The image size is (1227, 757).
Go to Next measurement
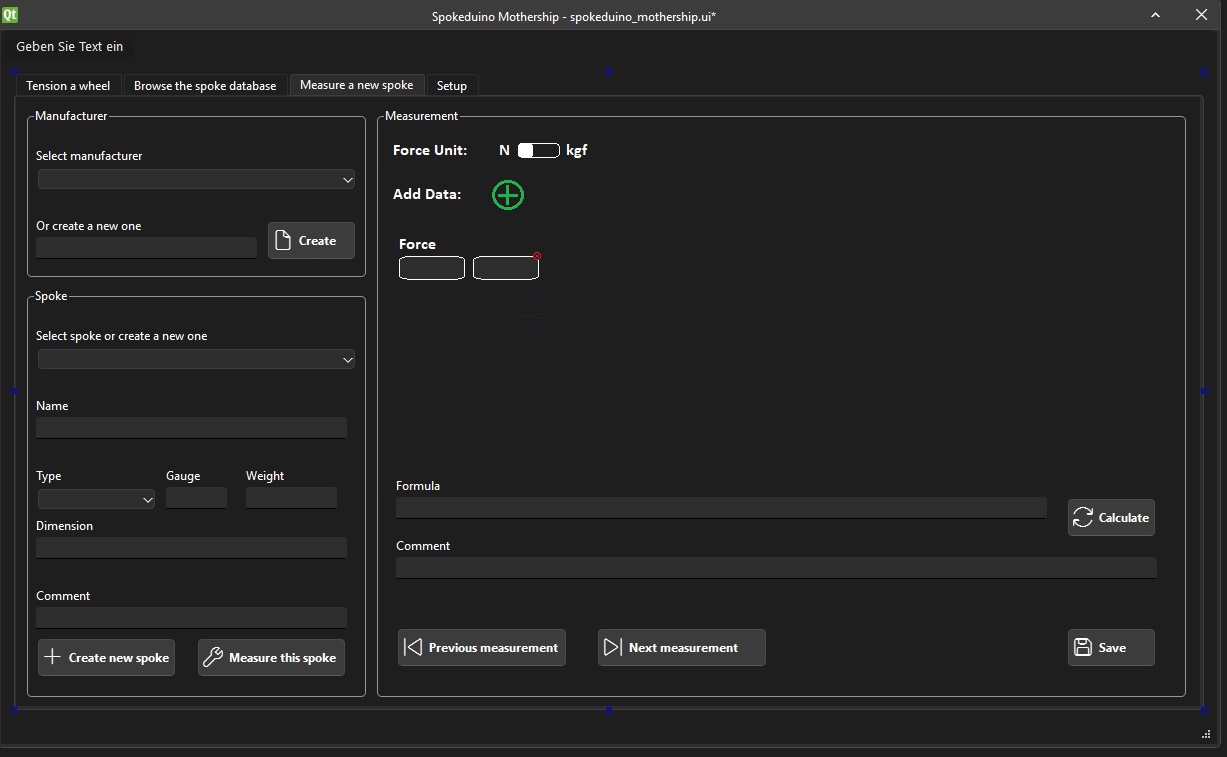click(x=682, y=647)
